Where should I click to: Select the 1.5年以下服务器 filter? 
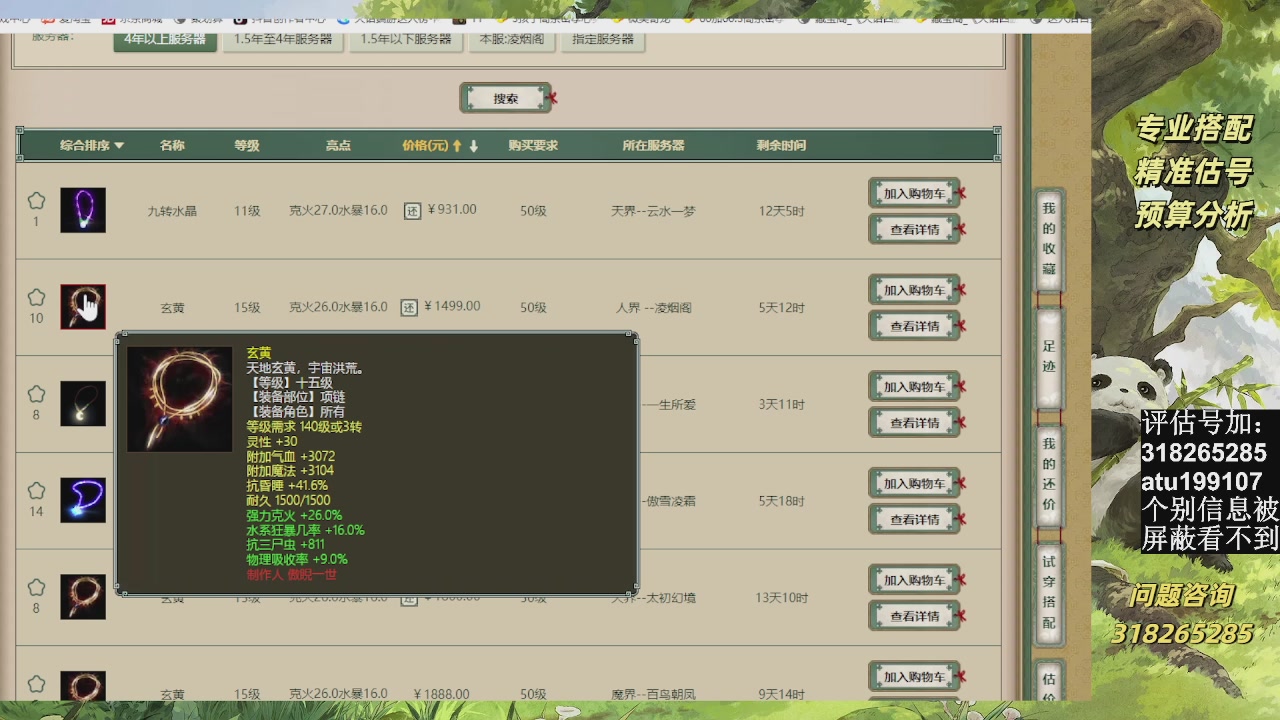(406, 39)
